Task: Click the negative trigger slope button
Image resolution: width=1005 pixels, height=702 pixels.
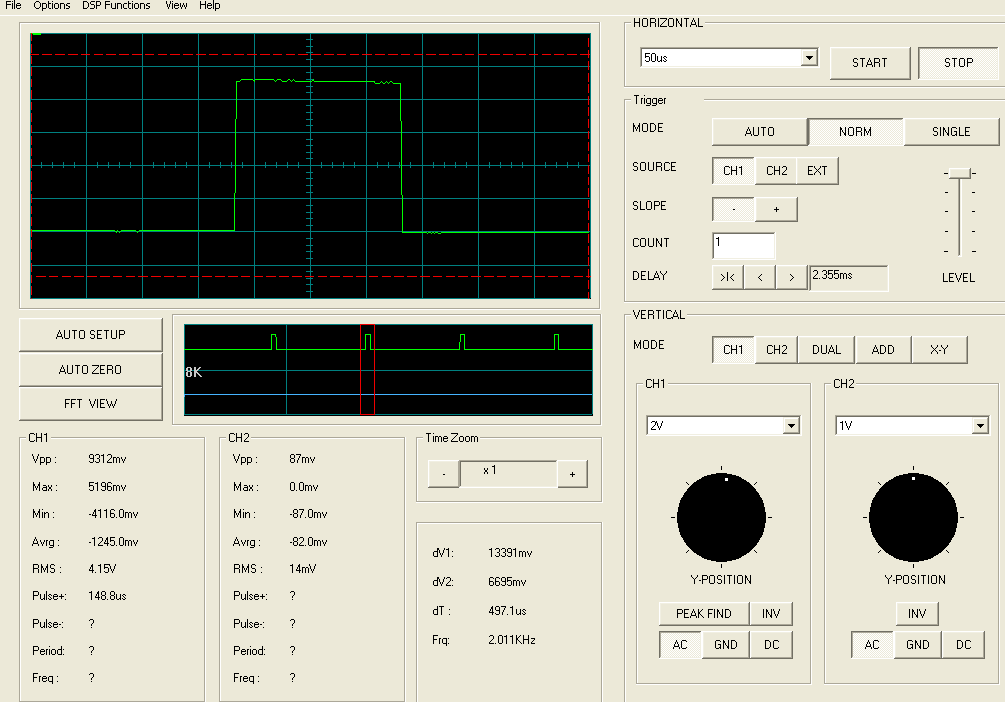Action: pos(733,209)
